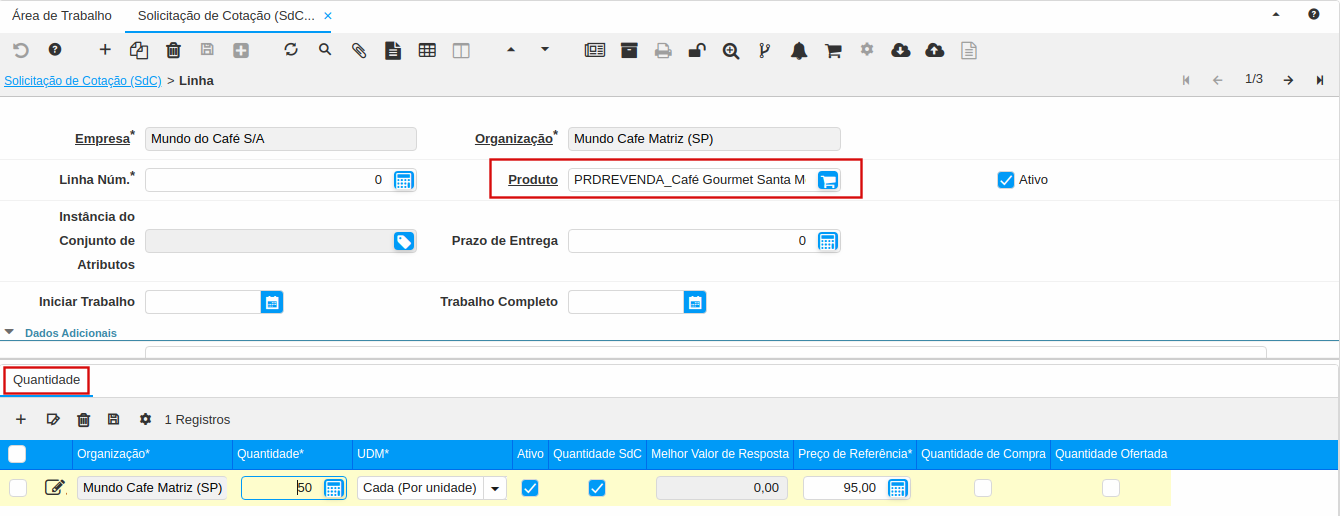
Task: Toggle grid view from the main toolbar
Action: point(427,50)
